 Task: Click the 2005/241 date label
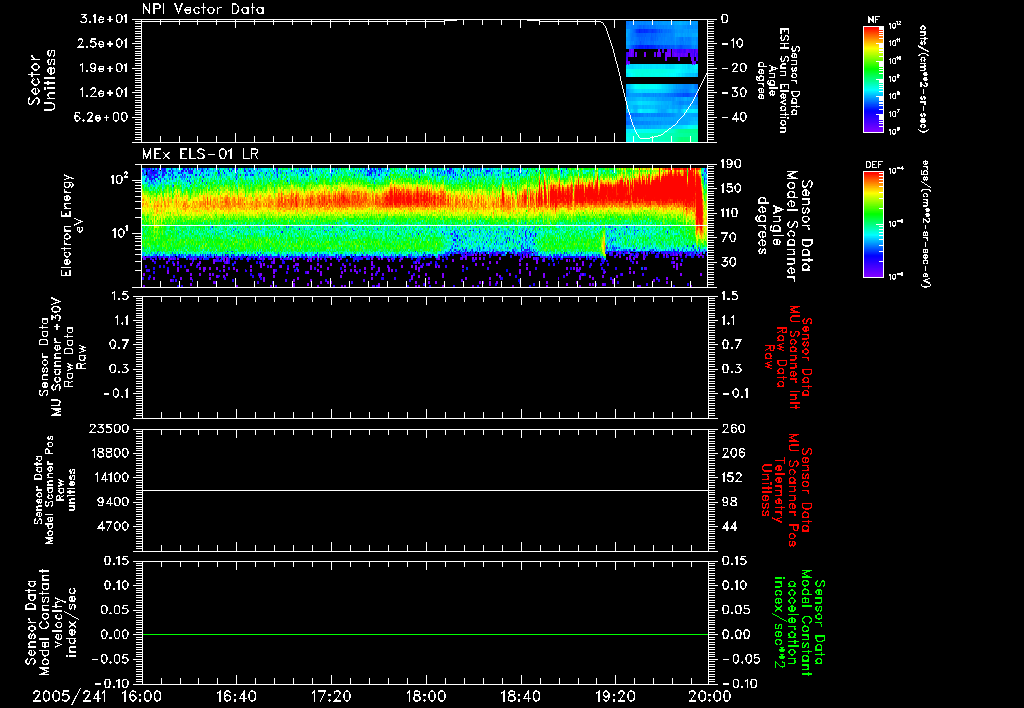coord(67,695)
